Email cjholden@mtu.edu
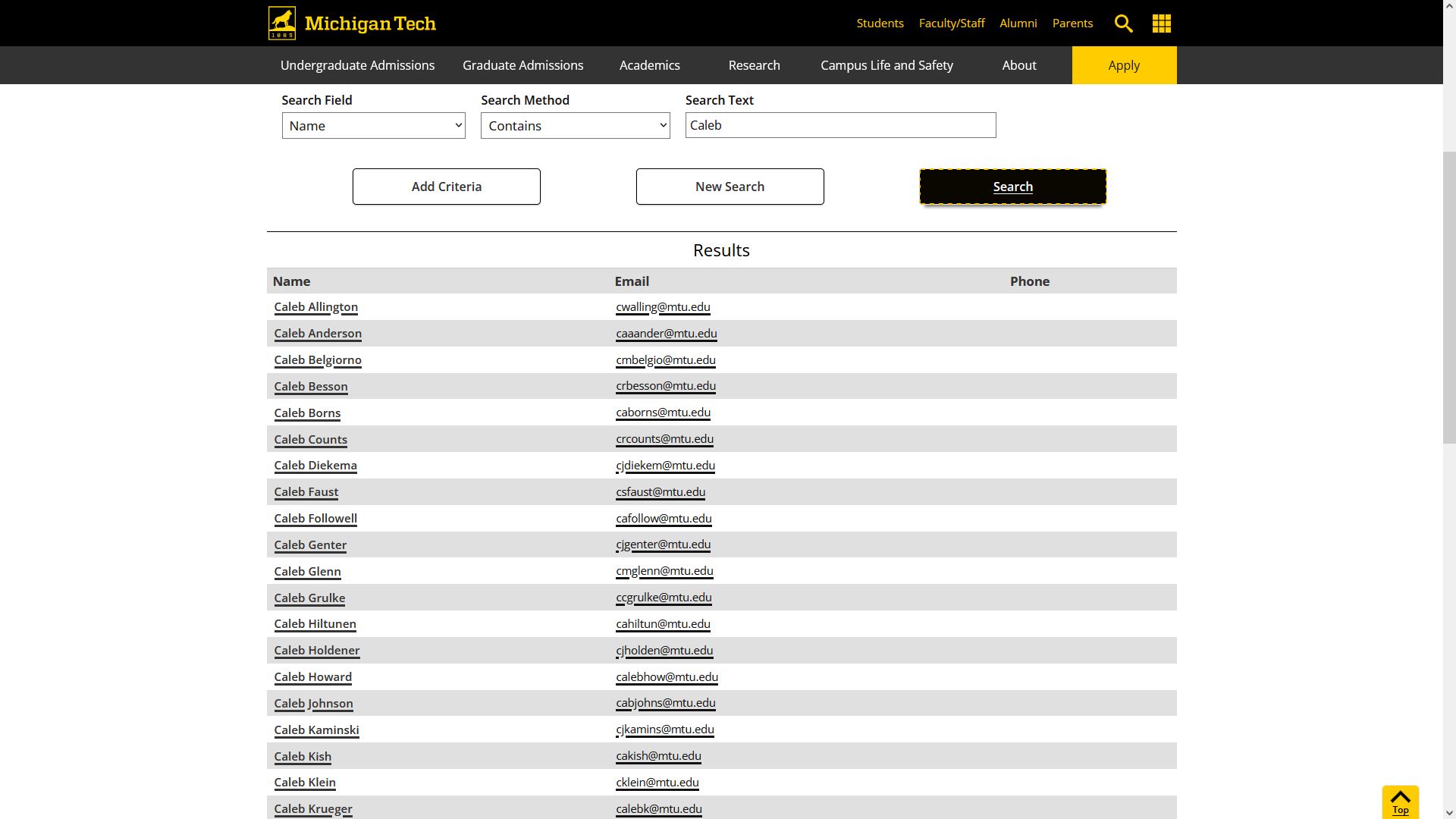This screenshot has height=819, width=1456. click(664, 651)
